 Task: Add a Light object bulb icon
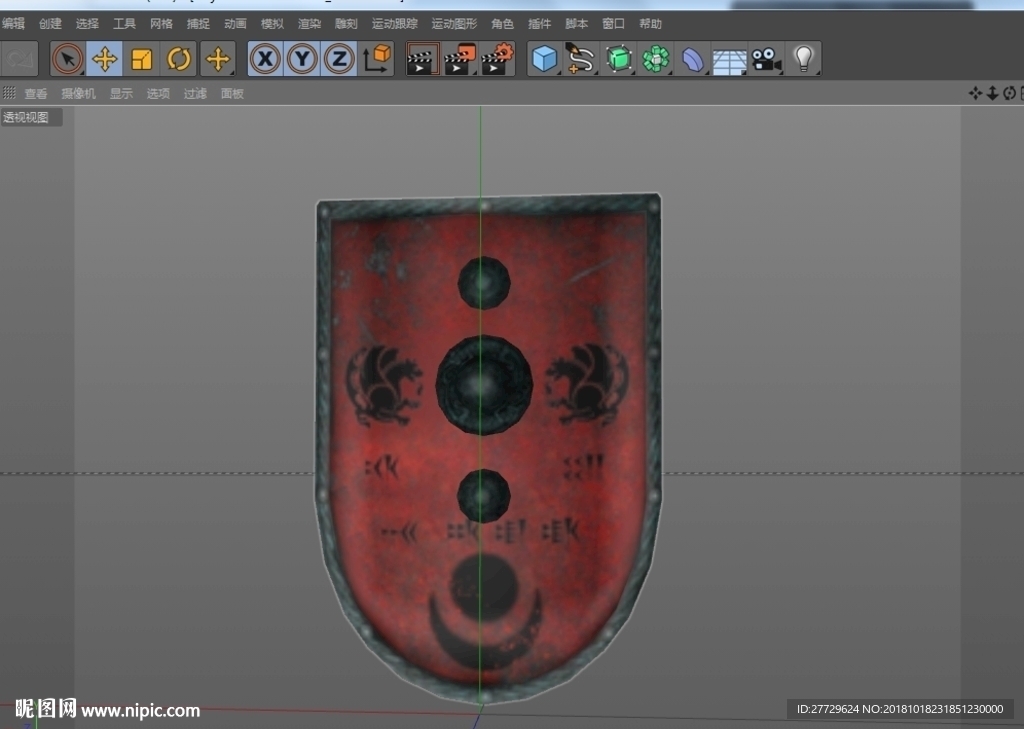coord(803,59)
